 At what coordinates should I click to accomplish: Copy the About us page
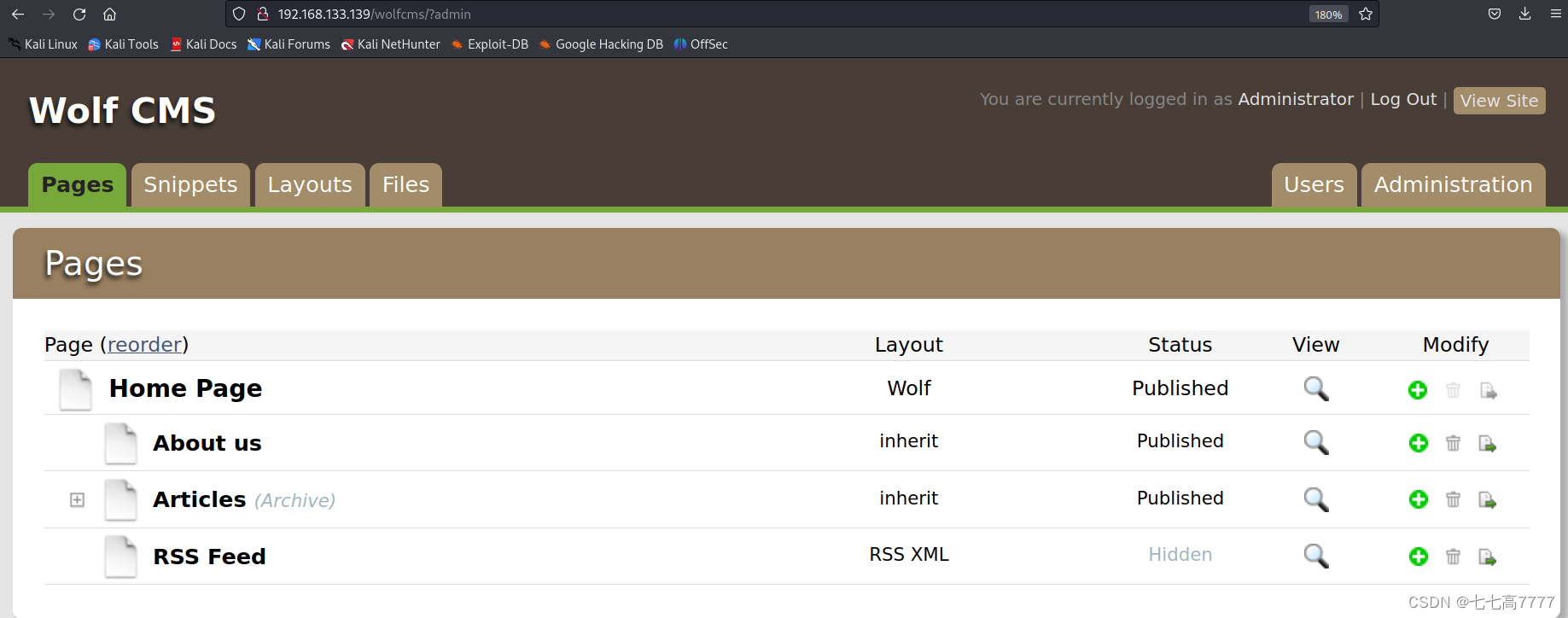(x=1488, y=444)
